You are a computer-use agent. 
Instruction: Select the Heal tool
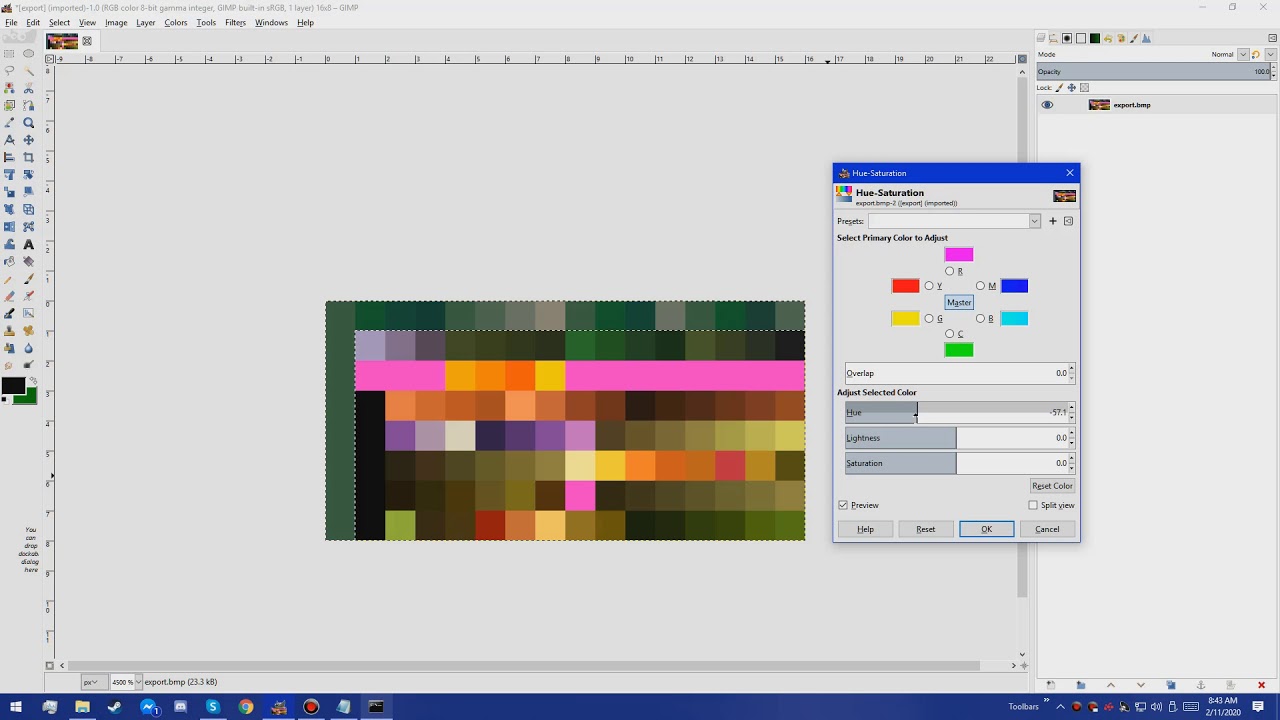28,330
